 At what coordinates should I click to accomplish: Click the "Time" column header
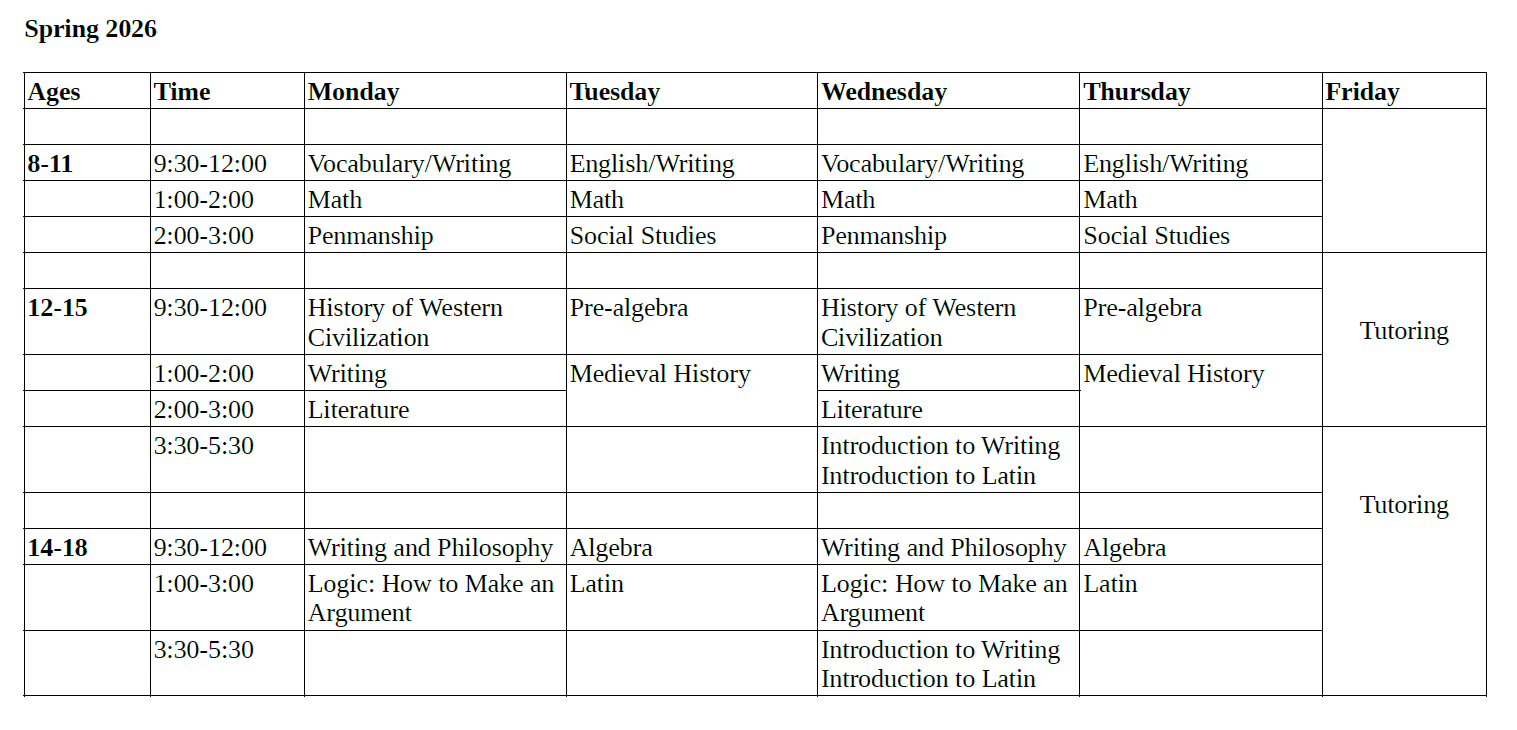pyautogui.click(x=182, y=92)
